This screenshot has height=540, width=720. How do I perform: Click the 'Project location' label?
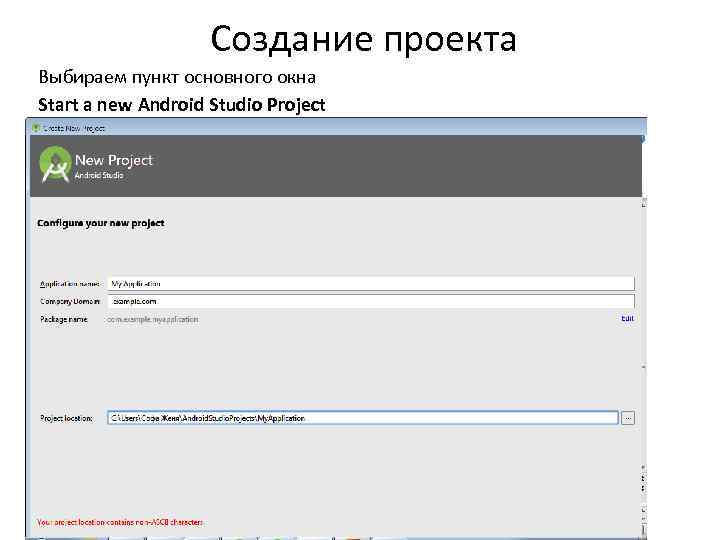(x=67, y=418)
